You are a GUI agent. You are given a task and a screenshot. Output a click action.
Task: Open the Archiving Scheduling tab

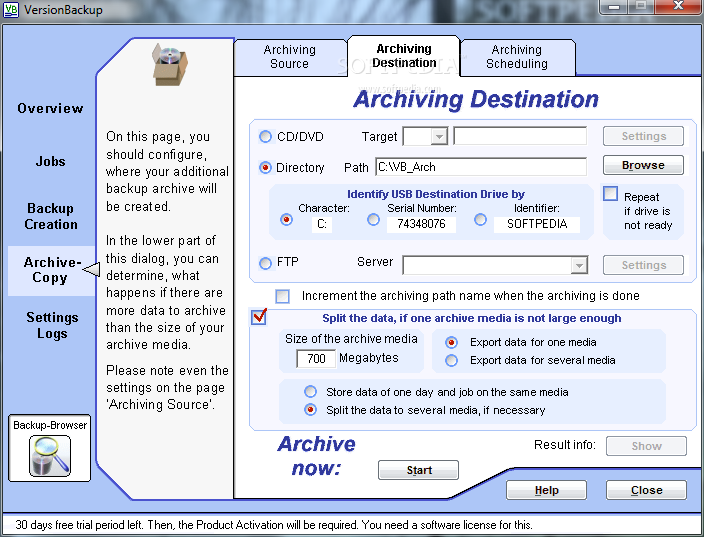pos(517,57)
